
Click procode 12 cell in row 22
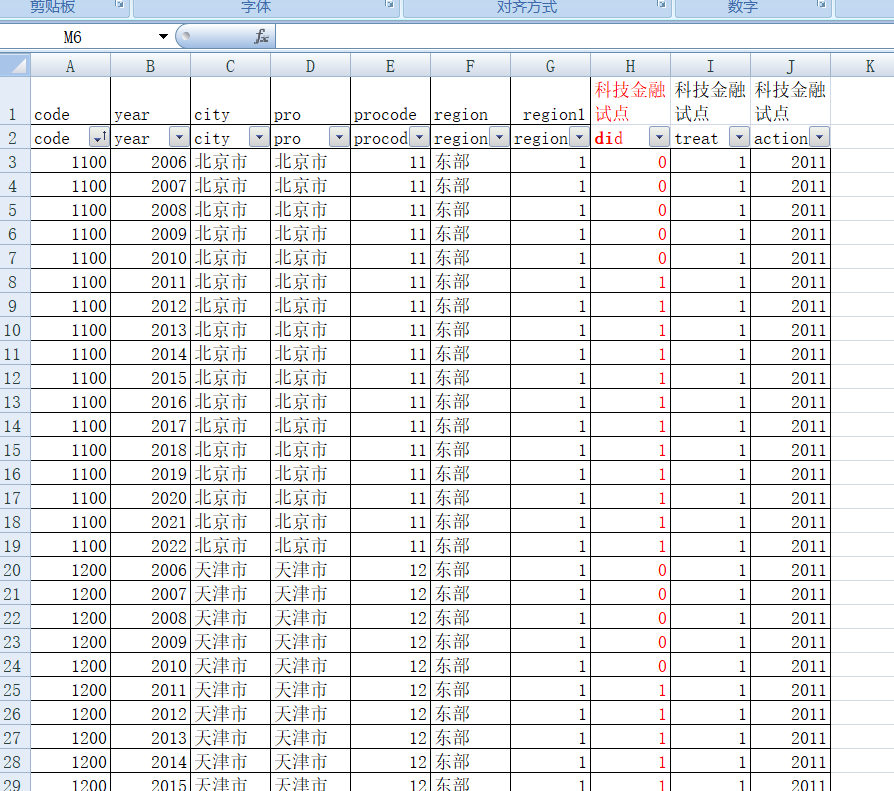(x=391, y=618)
